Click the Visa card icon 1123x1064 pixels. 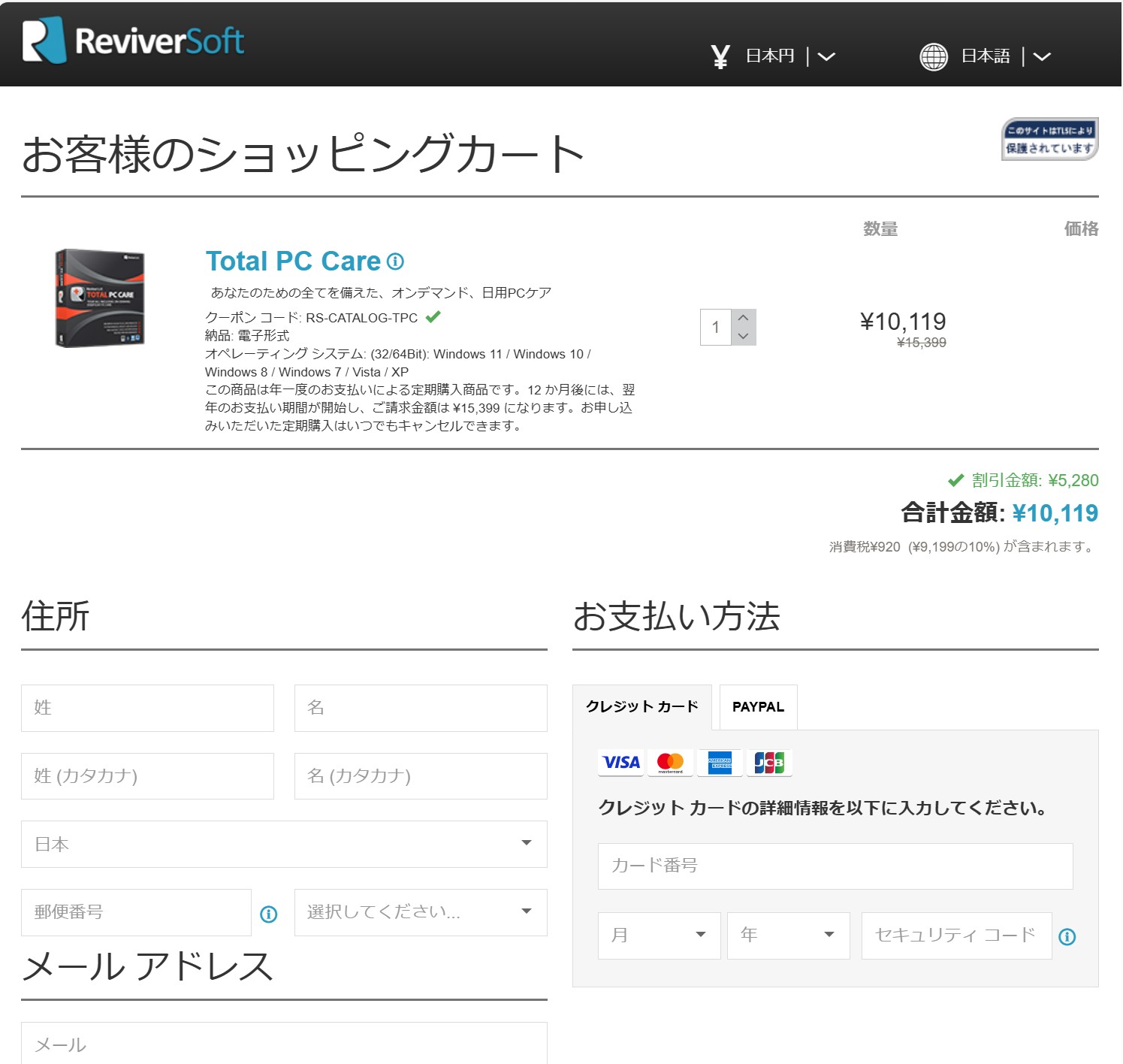pos(620,762)
